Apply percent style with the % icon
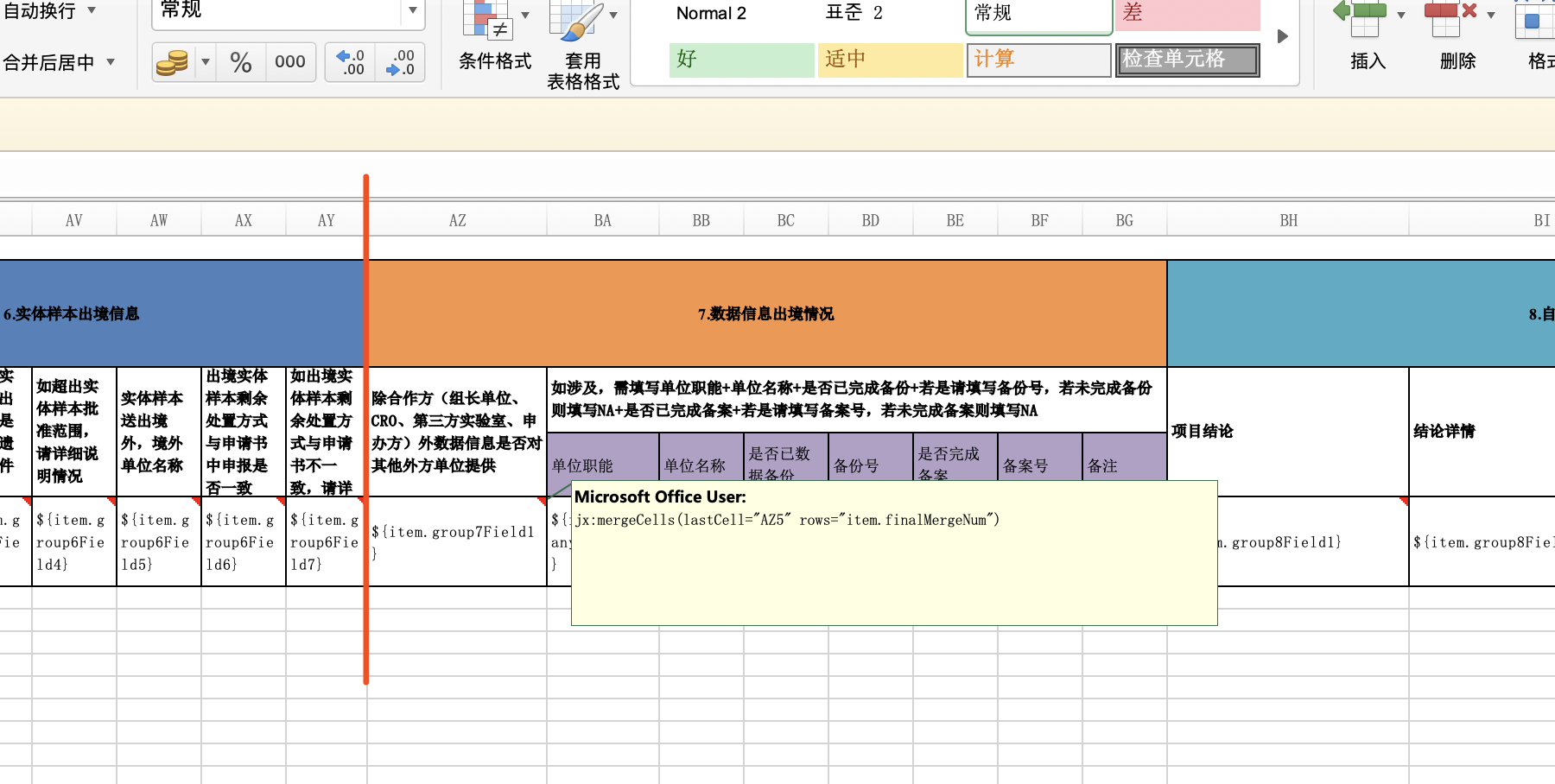Viewport: 1555px width, 784px height. point(241,62)
